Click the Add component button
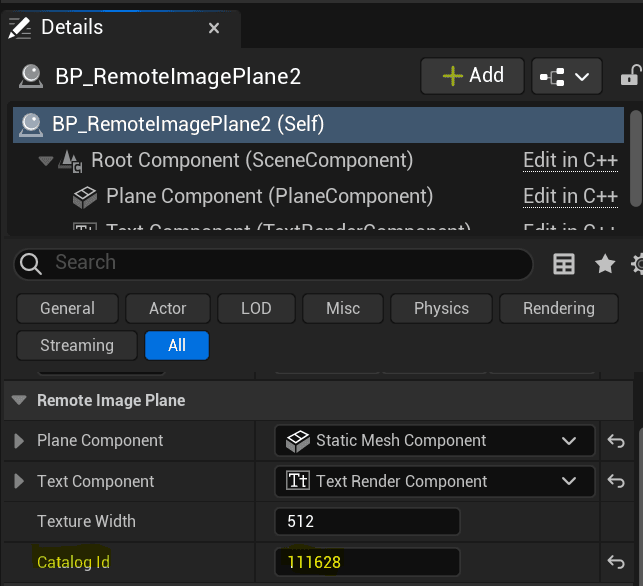Image resolution: width=643 pixels, height=586 pixels. (472, 75)
